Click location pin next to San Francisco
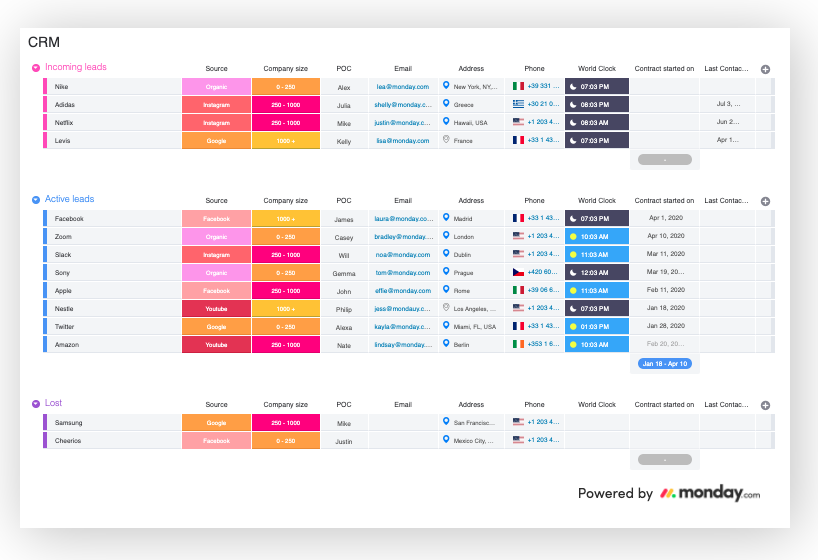The image size is (818, 560). click(446, 421)
